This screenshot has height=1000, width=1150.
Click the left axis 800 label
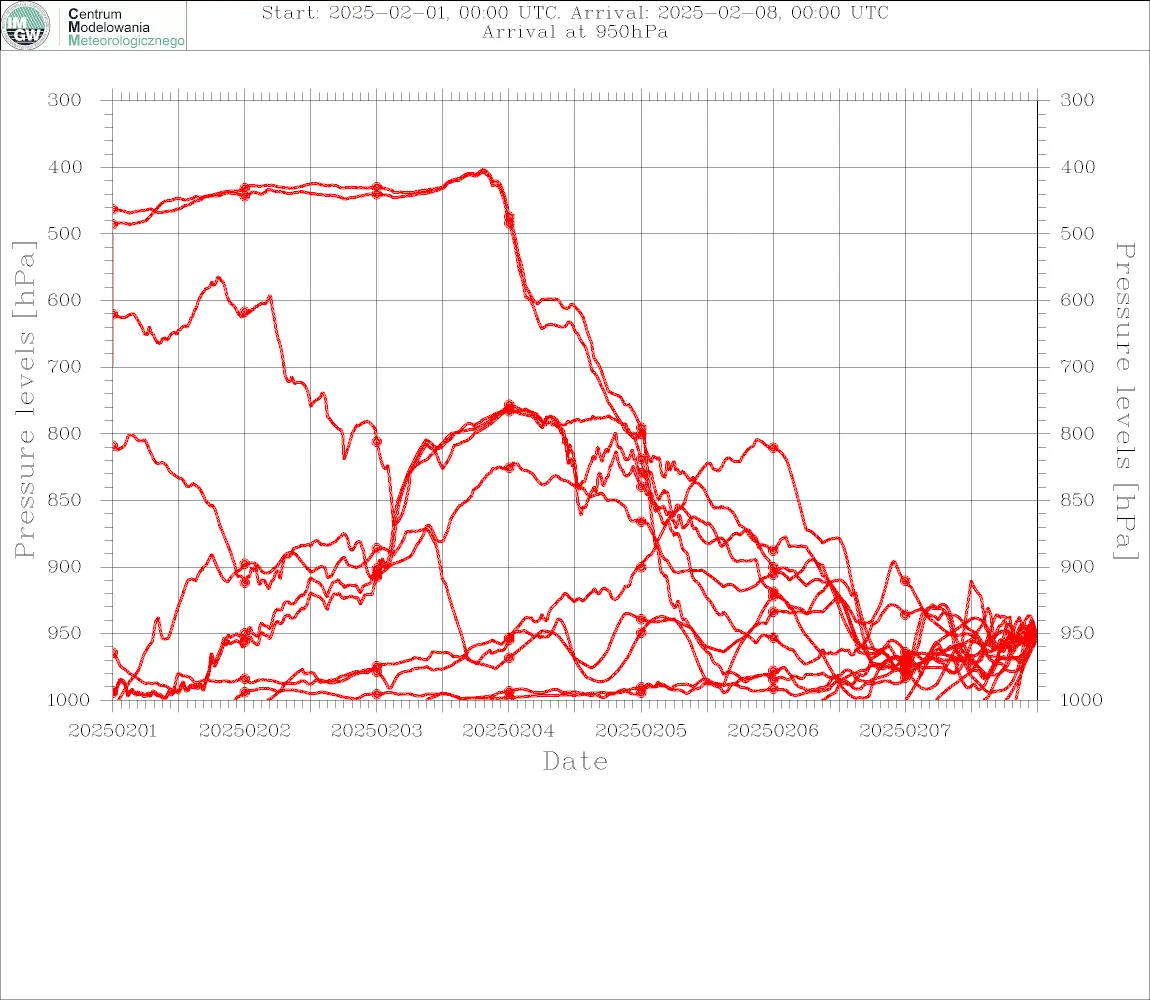(65, 434)
